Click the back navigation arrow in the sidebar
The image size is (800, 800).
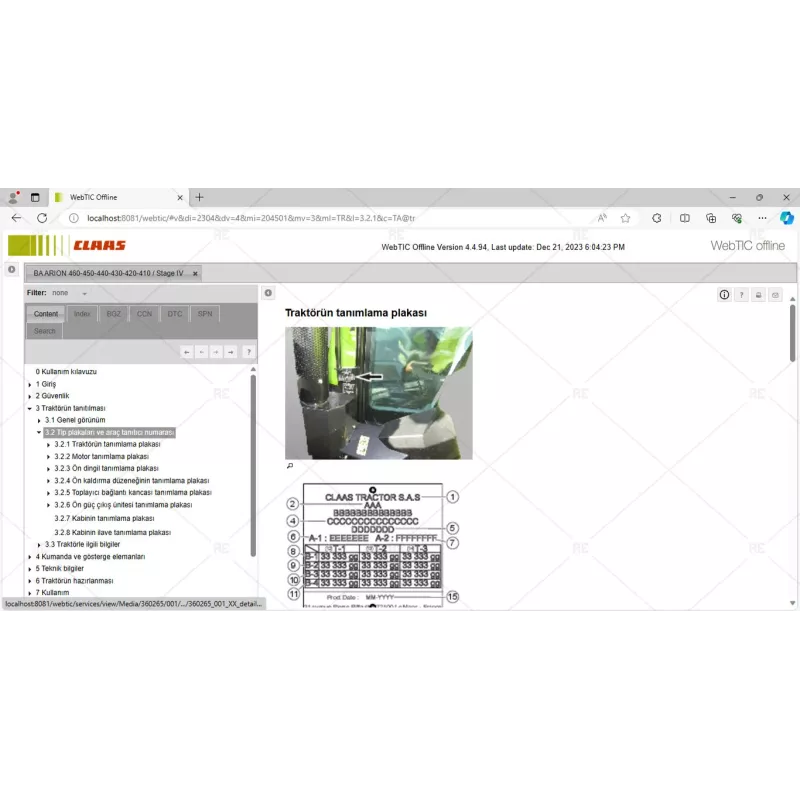click(x=187, y=352)
